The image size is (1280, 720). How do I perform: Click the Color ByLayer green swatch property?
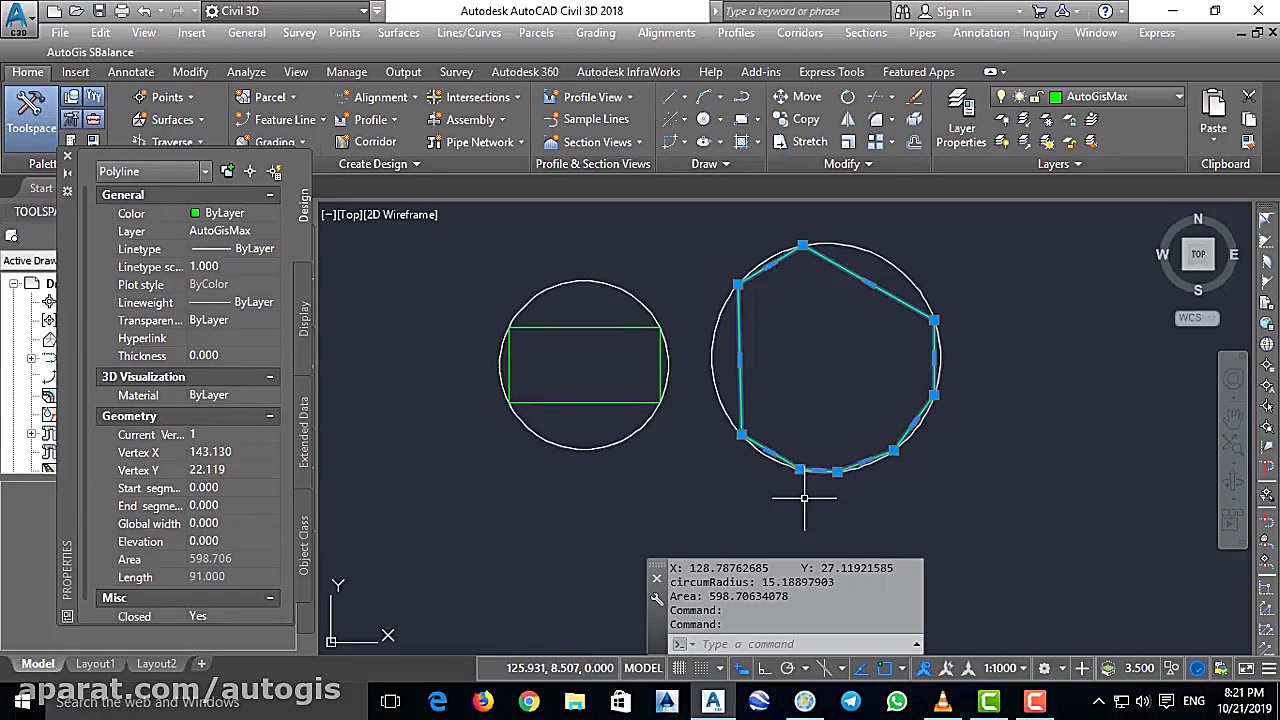195,213
